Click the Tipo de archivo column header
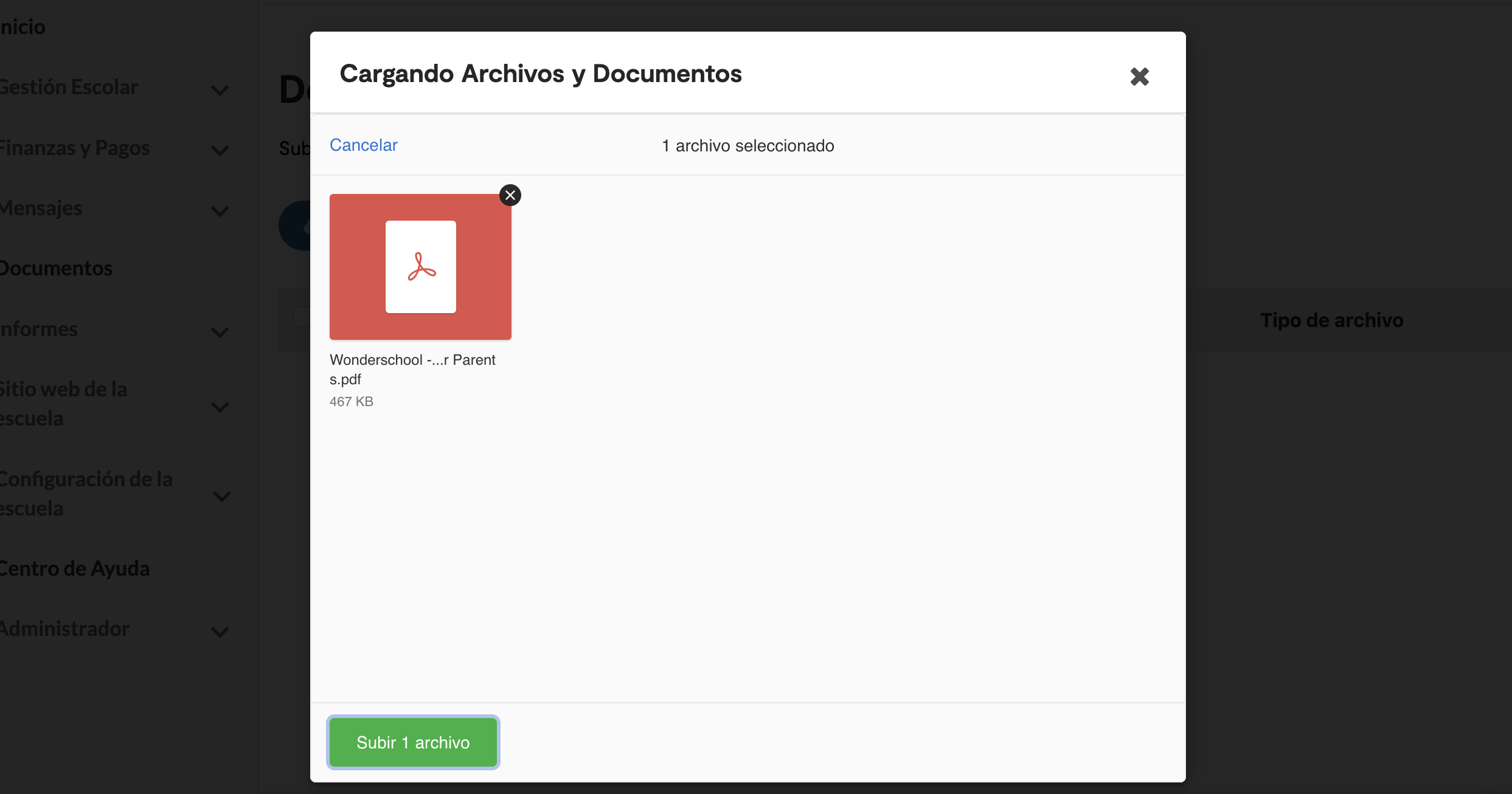1512x794 pixels. tap(1331, 320)
